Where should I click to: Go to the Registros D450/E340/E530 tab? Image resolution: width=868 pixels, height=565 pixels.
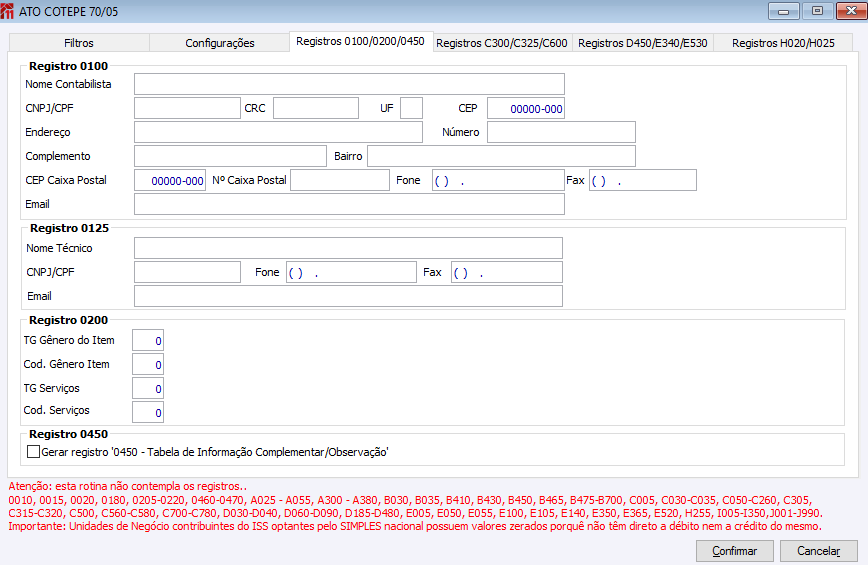pyautogui.click(x=643, y=43)
